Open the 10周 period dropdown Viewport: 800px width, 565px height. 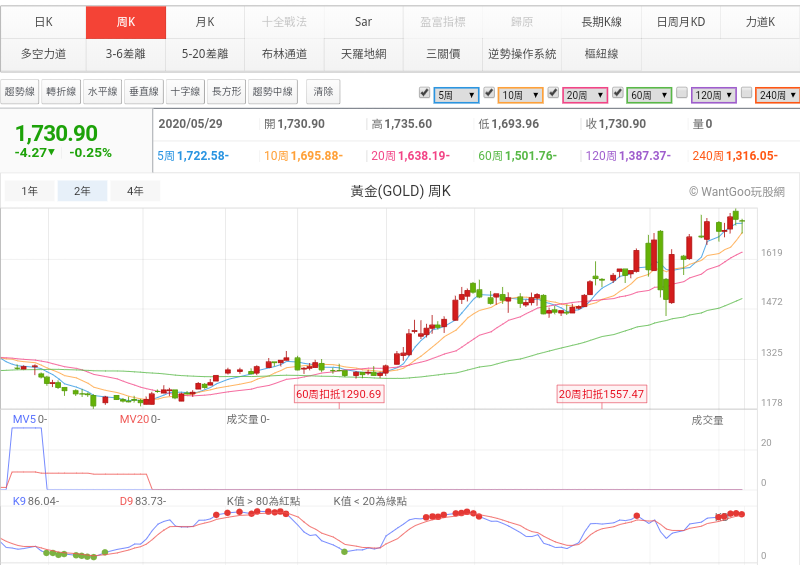tap(520, 95)
